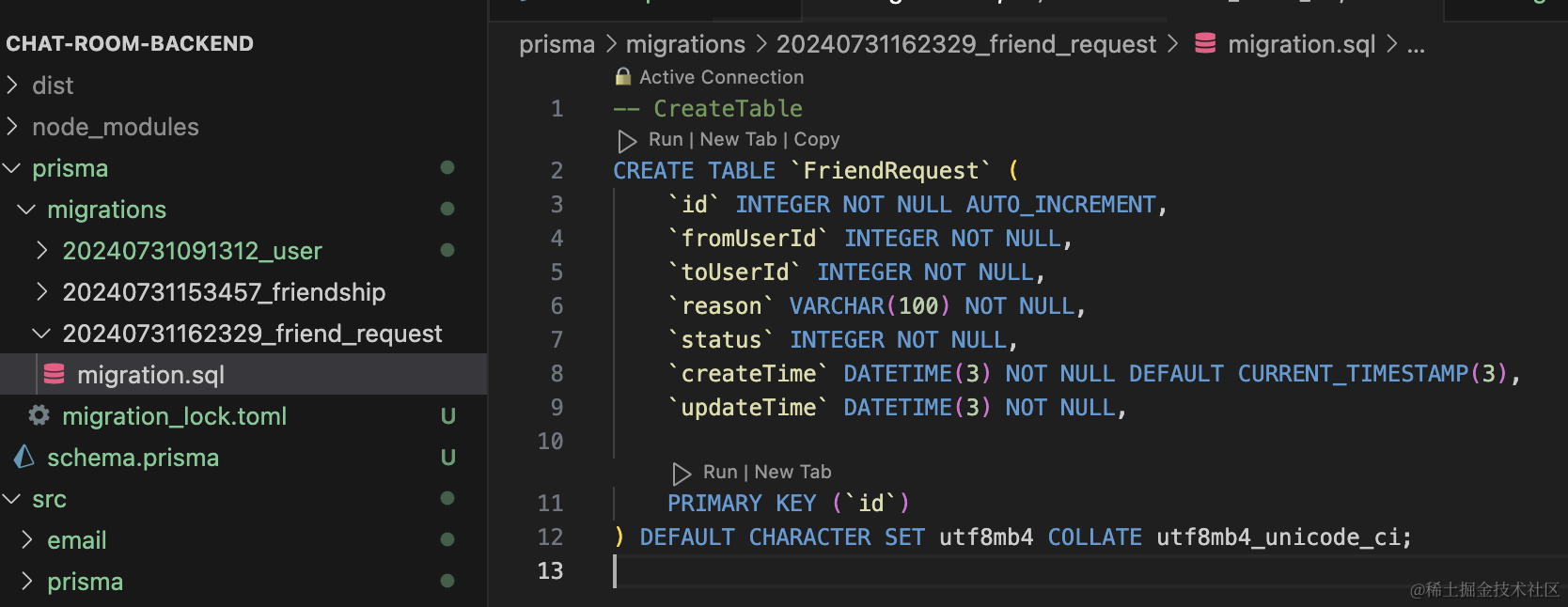The height and width of the screenshot is (607, 1568).
Task: Expand the email folder under src
Action: 28,540
